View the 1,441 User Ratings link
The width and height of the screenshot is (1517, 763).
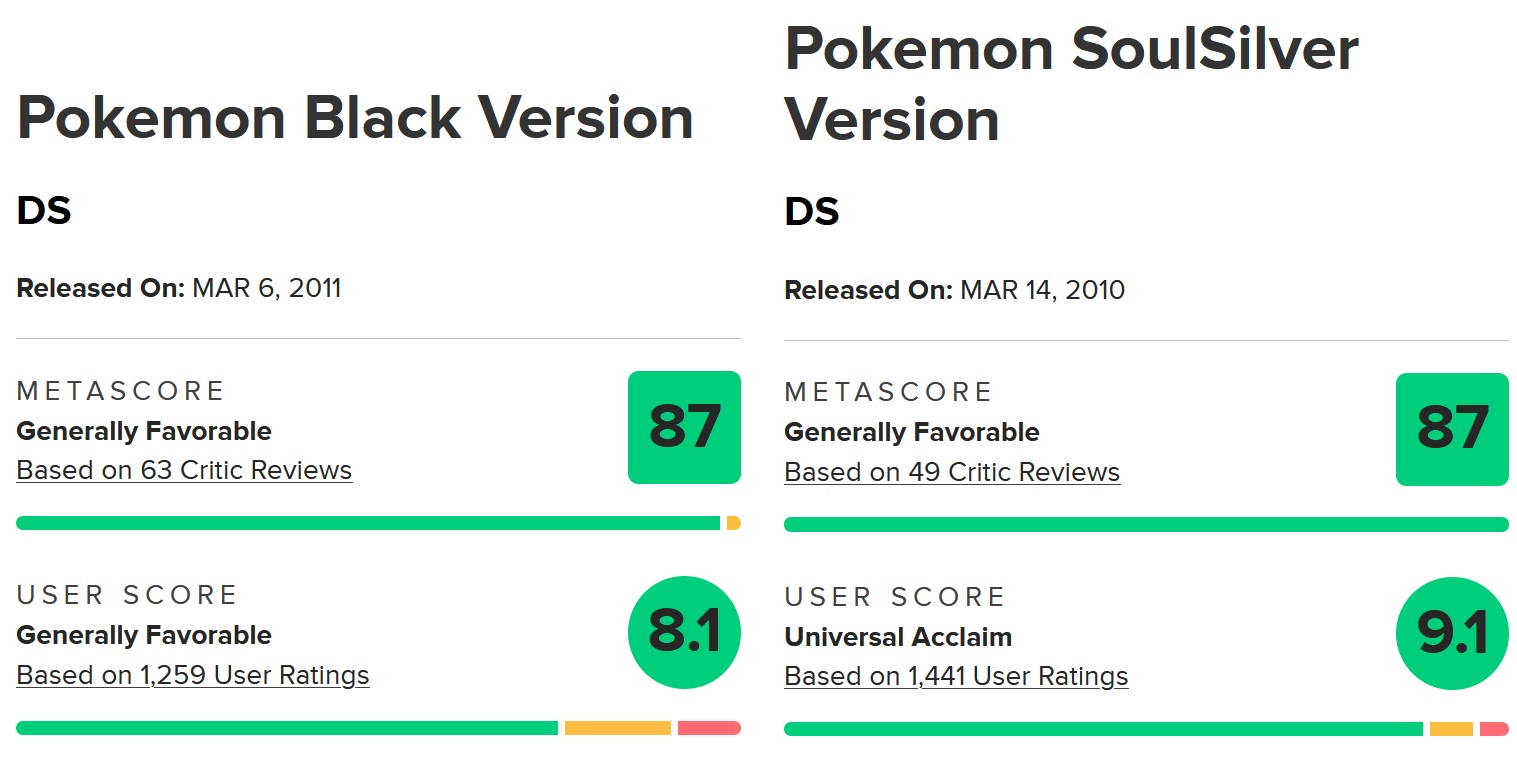click(x=956, y=677)
